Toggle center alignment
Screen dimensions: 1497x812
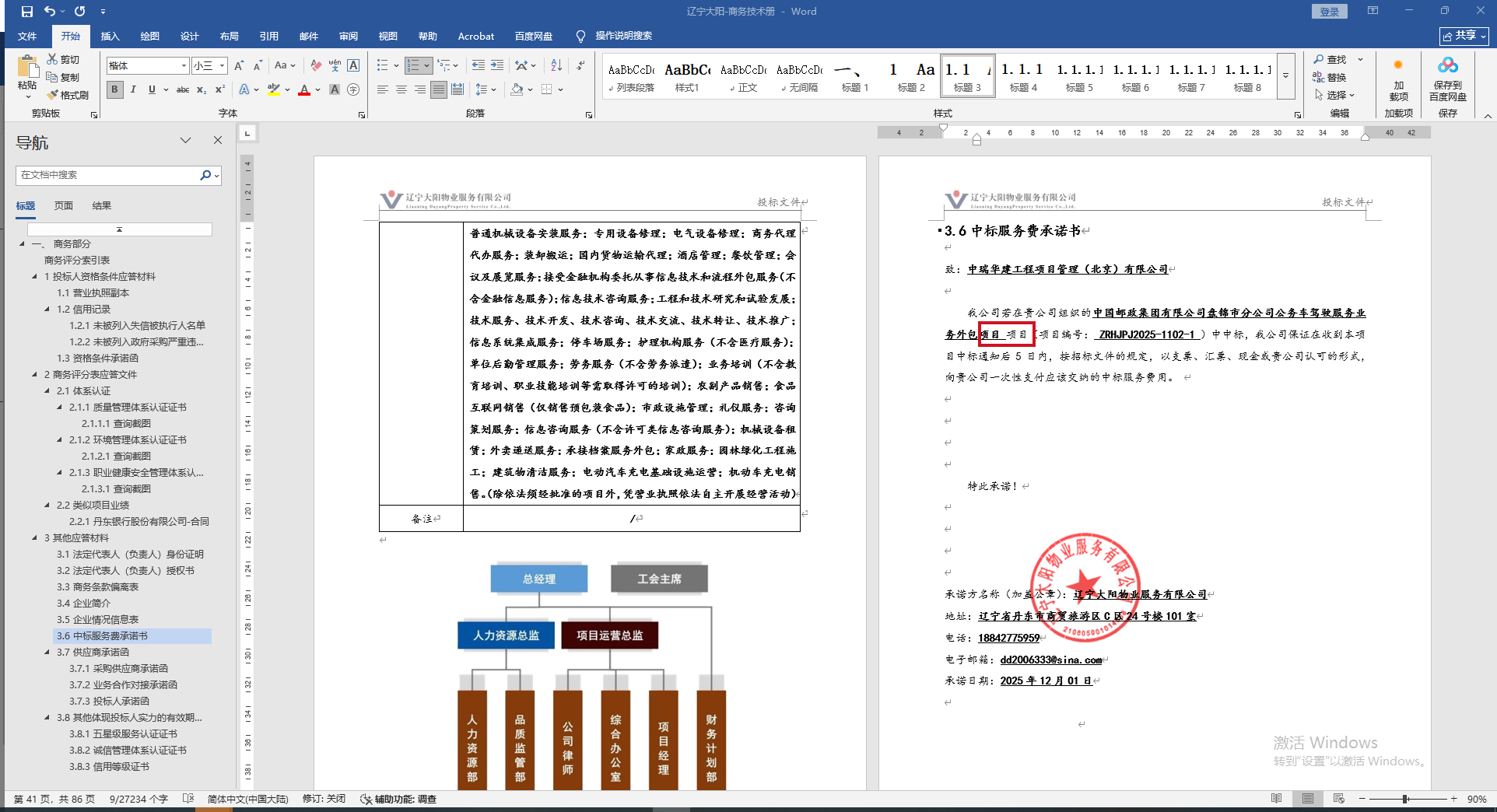(x=401, y=89)
